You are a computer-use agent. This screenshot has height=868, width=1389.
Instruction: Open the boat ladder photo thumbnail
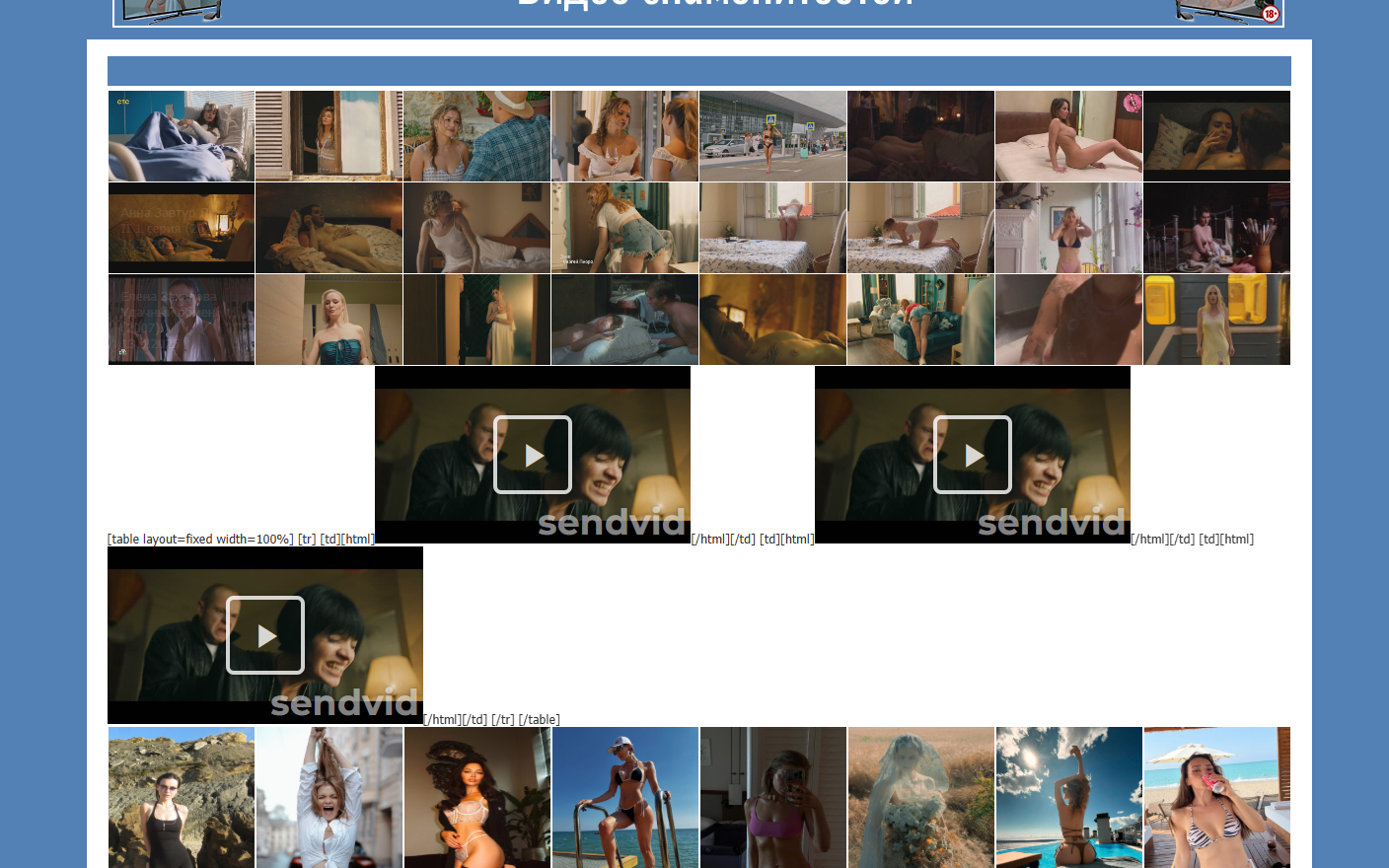625,797
